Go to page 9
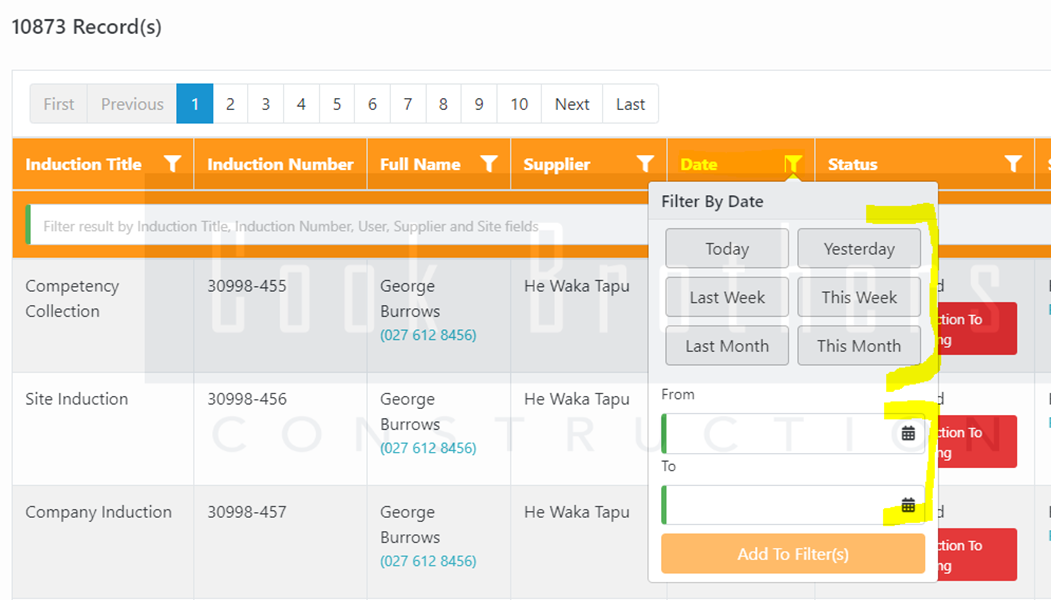 coord(479,104)
